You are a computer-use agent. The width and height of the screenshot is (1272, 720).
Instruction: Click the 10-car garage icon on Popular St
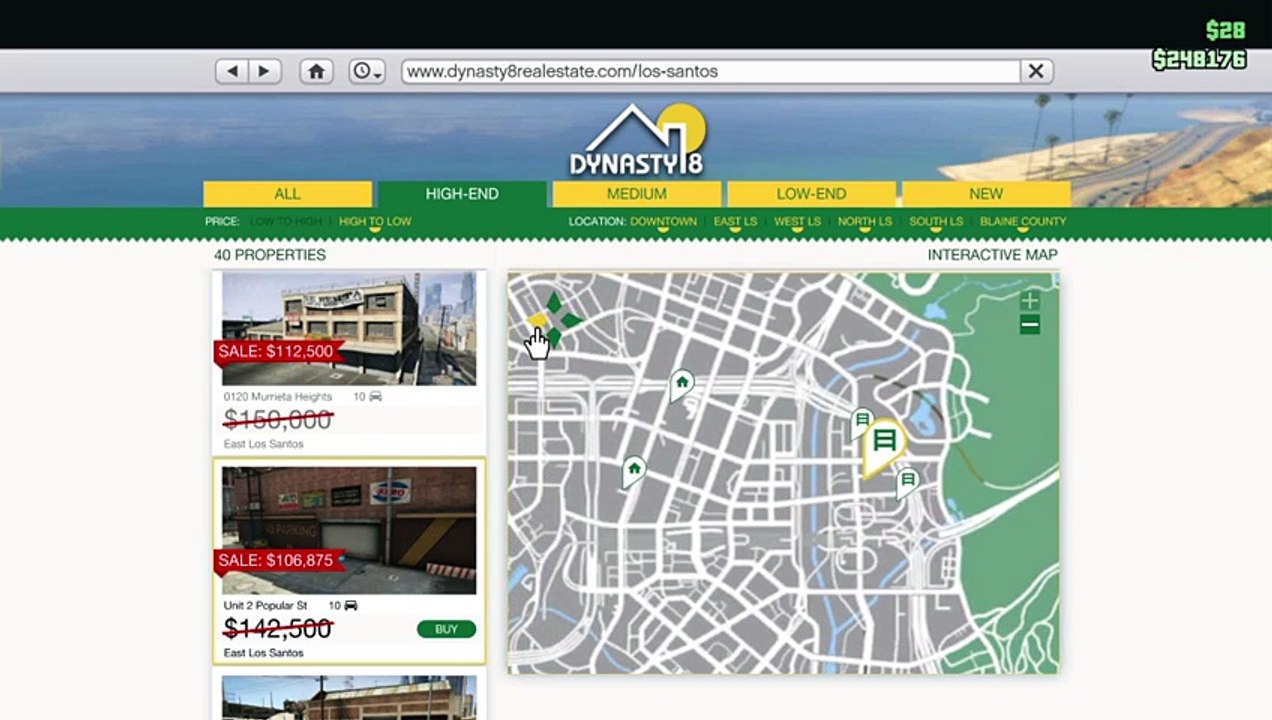point(351,606)
